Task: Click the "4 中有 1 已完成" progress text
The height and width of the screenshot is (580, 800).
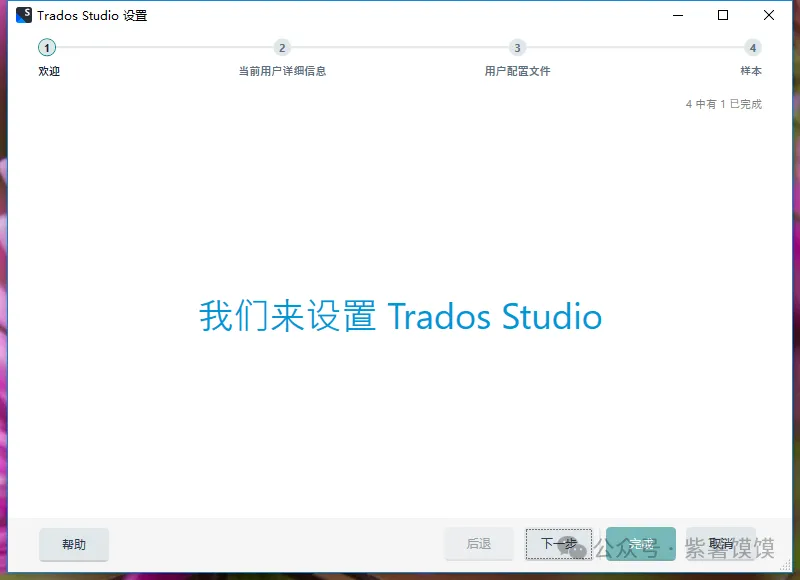Action: [723, 104]
